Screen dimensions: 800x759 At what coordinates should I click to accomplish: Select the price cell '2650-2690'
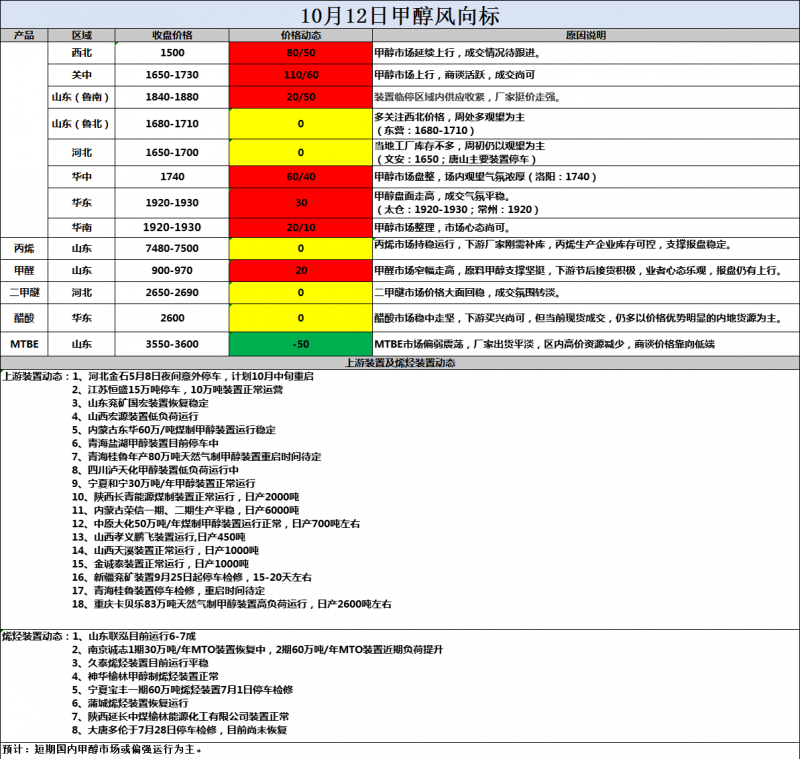point(172,292)
